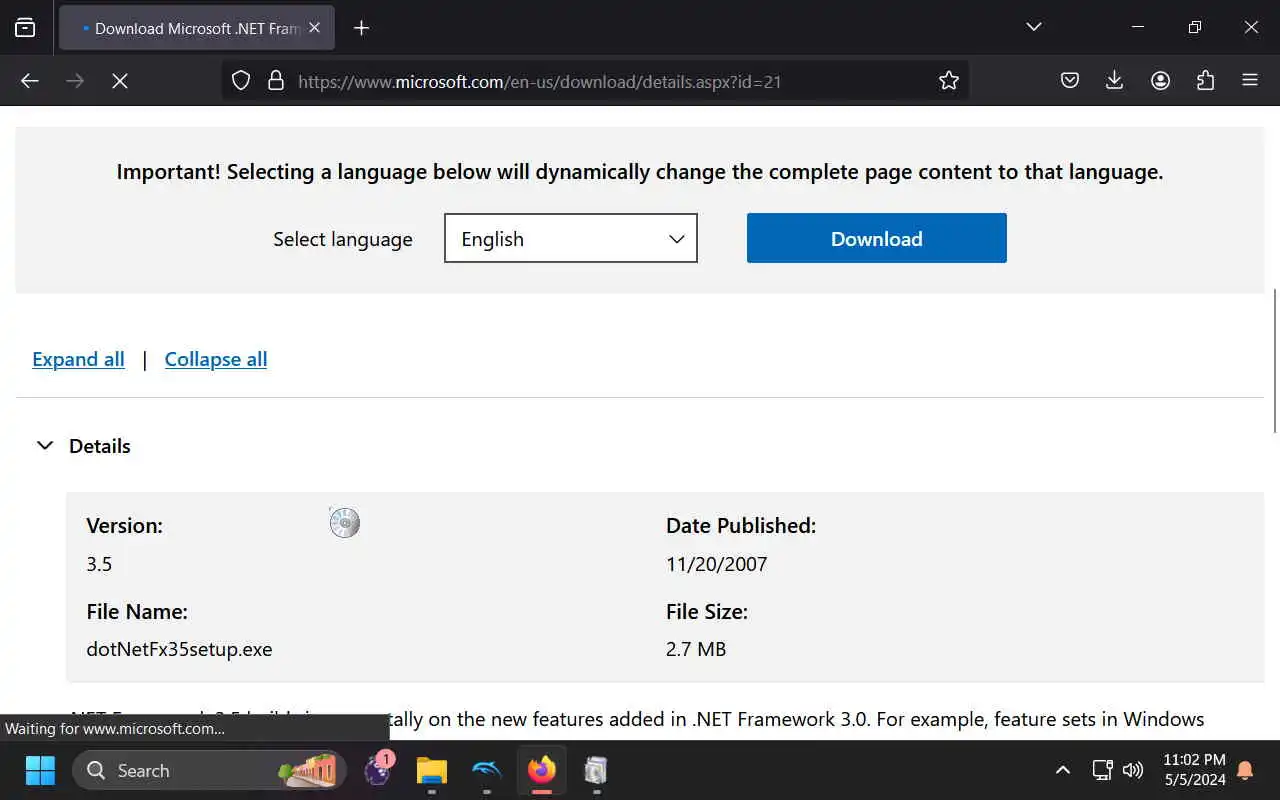The width and height of the screenshot is (1280, 800).
Task: Open File Explorer from taskbar
Action: tap(432, 770)
